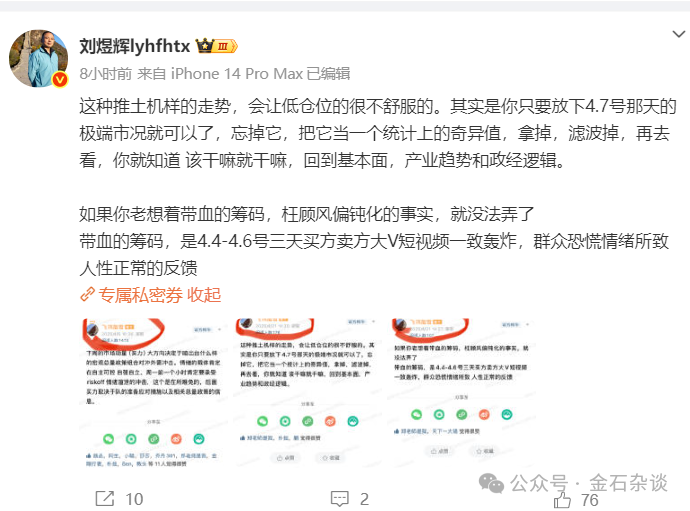Open the middle attached screenshot thumbnail
The width and height of the screenshot is (690, 511).
(x=307, y=393)
